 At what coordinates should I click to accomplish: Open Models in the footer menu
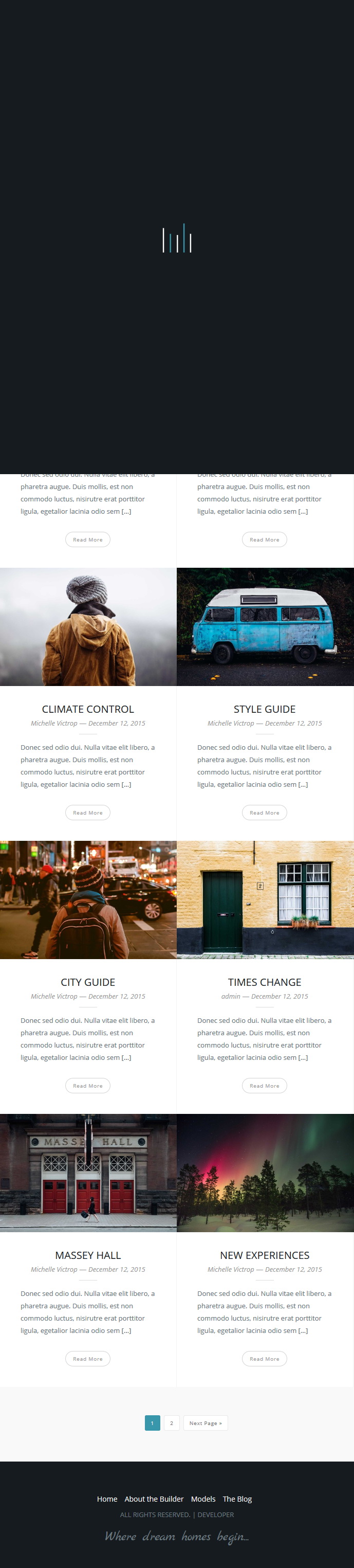[203, 1499]
